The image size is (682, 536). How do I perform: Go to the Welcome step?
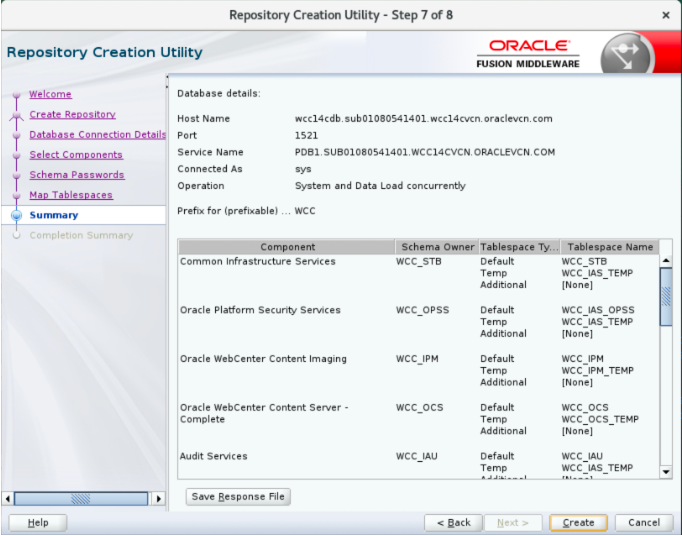pyautogui.click(x=50, y=94)
